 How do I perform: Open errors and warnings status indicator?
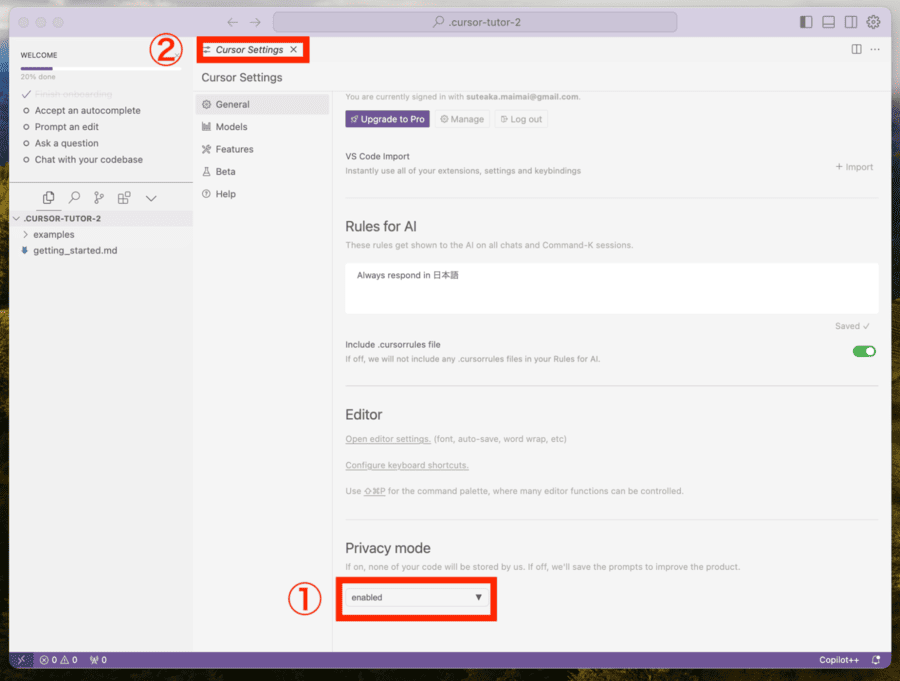click(x=58, y=660)
